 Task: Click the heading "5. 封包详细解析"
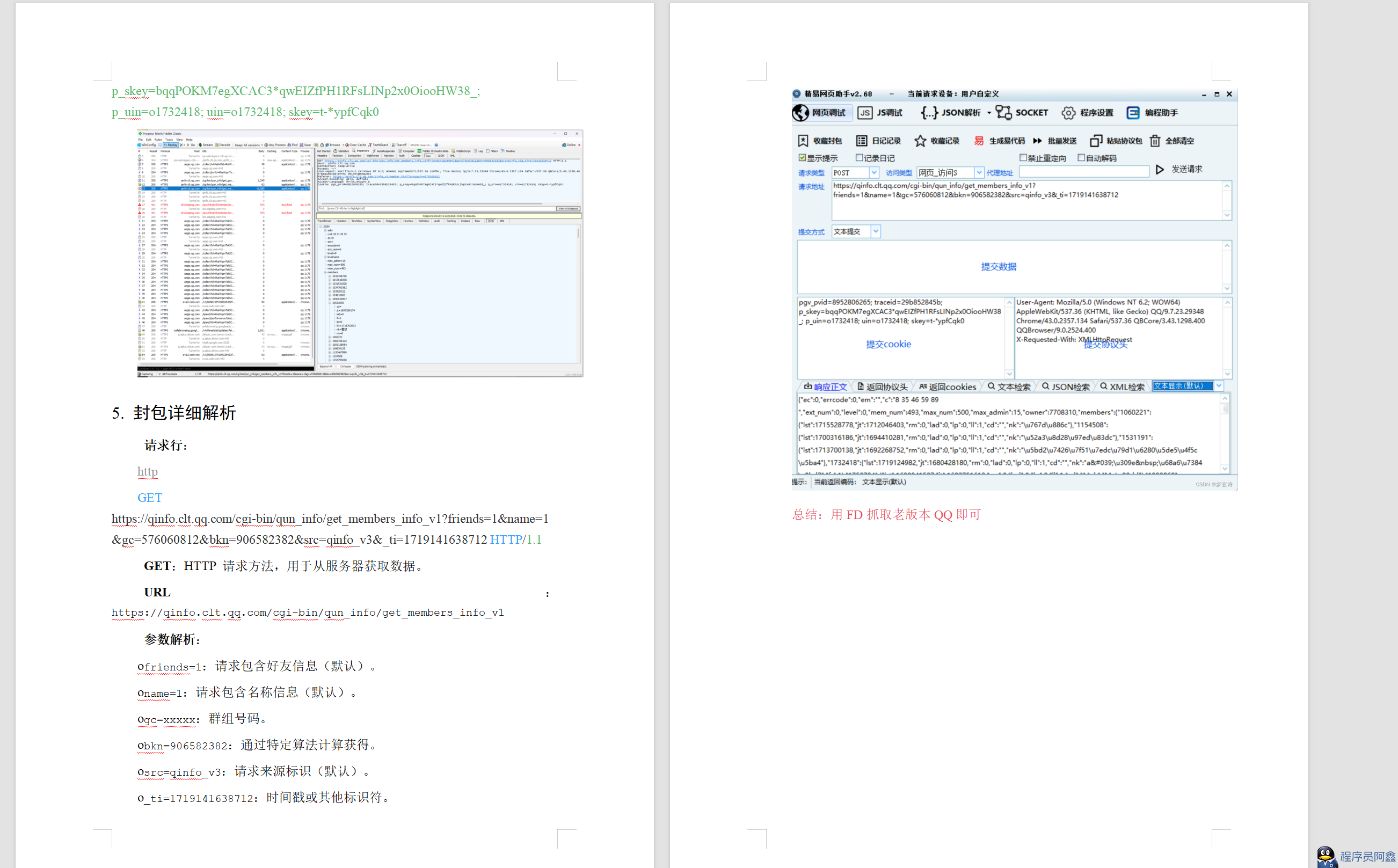[x=173, y=413]
